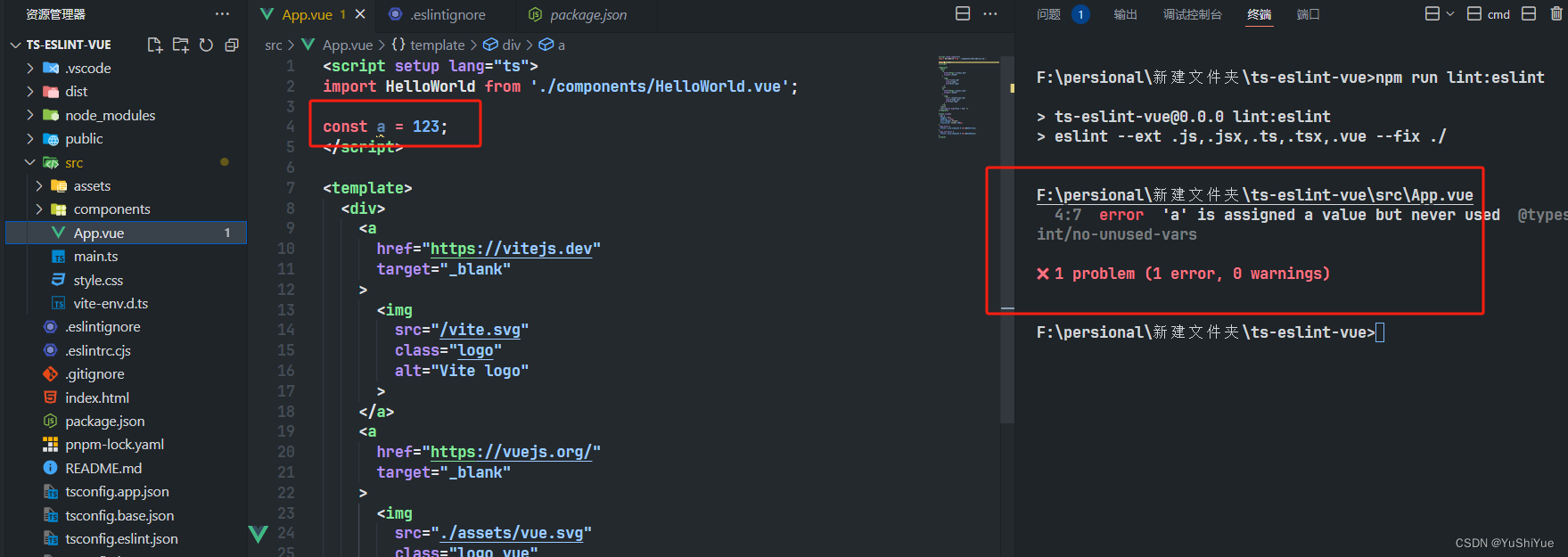Open the terminal launch profile dropdown arrow
The height and width of the screenshot is (557, 1568).
(1450, 13)
